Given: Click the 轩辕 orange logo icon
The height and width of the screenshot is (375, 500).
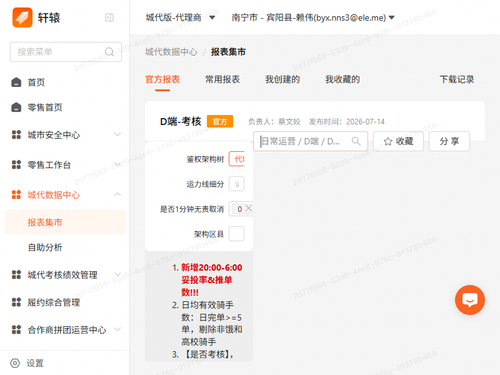Looking at the screenshot, I should (x=22, y=17).
